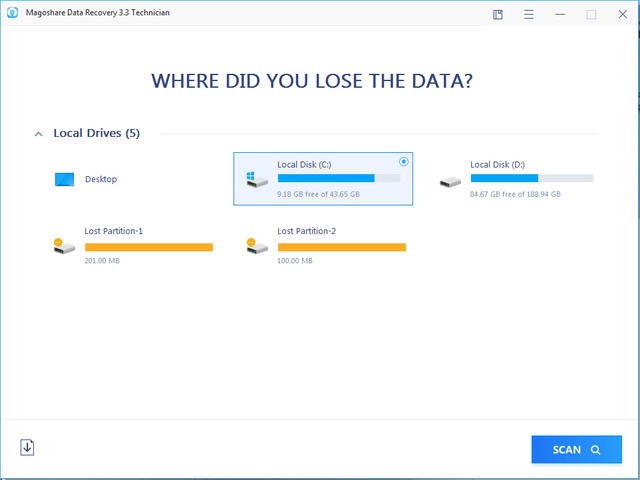The height and width of the screenshot is (480, 640).
Task: Select the Lost Partition-1 drive icon
Action: coord(64,246)
